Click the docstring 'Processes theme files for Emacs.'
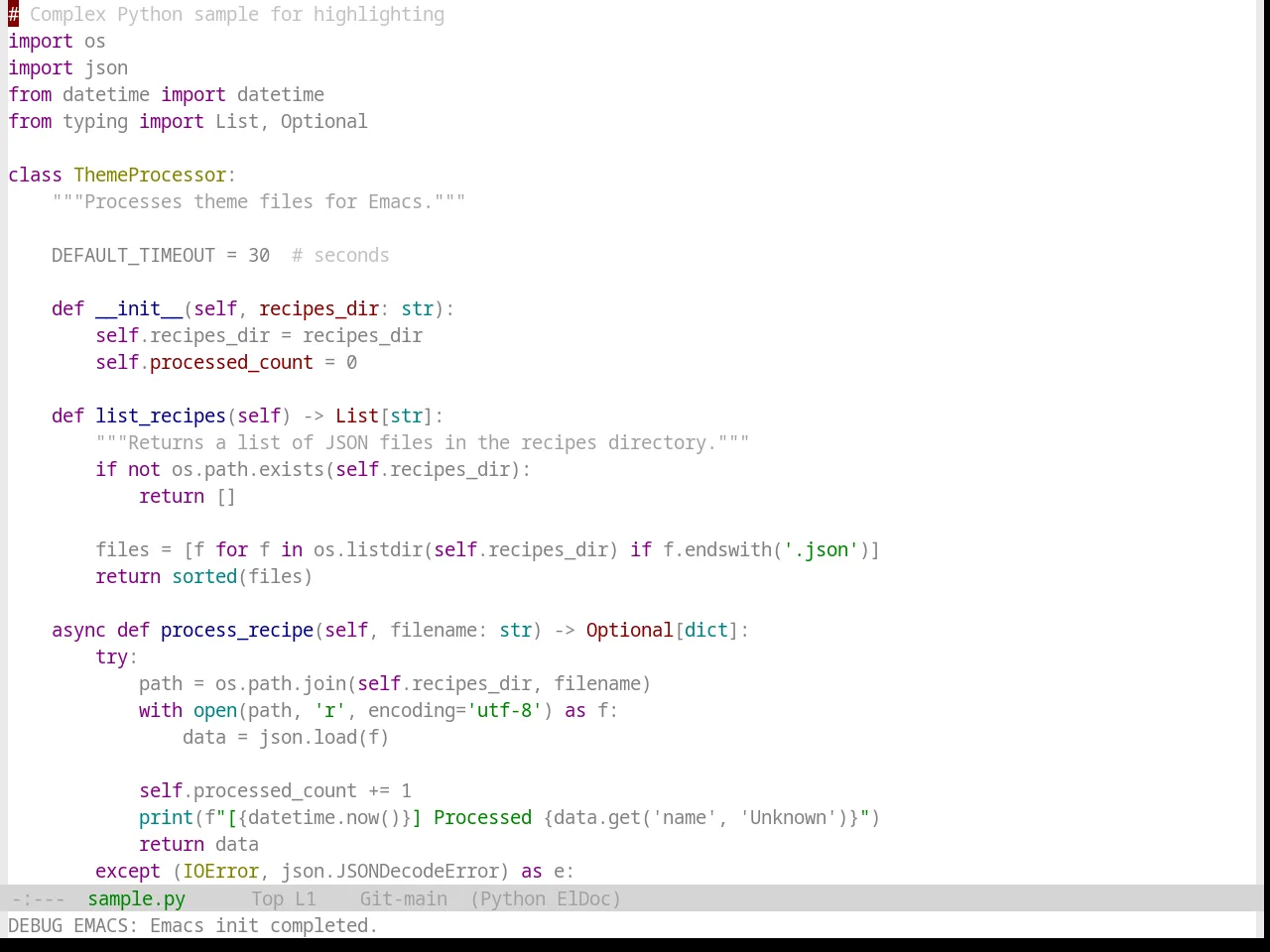Screen dimensions: 1270x952 (259, 201)
